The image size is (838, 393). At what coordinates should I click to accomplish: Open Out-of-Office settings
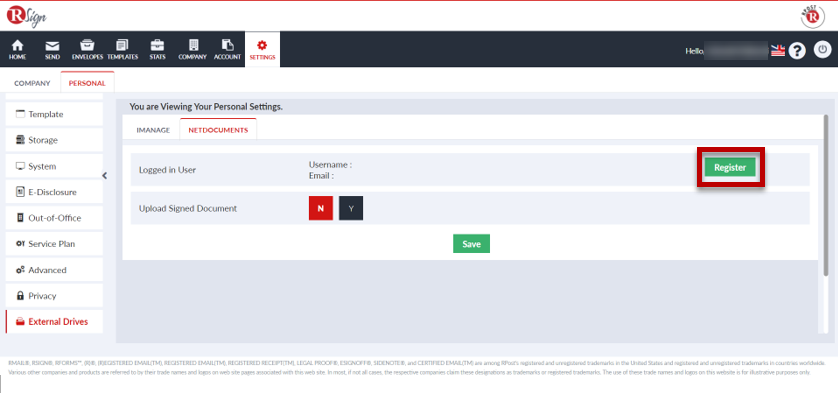[54, 218]
